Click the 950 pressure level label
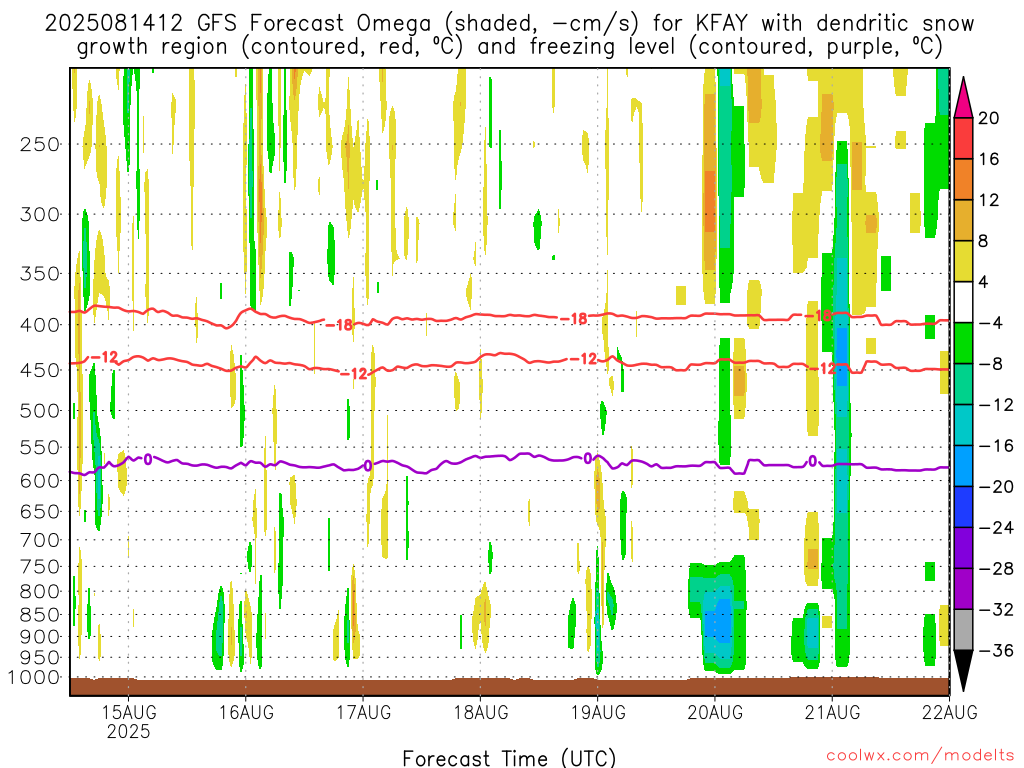 point(40,658)
